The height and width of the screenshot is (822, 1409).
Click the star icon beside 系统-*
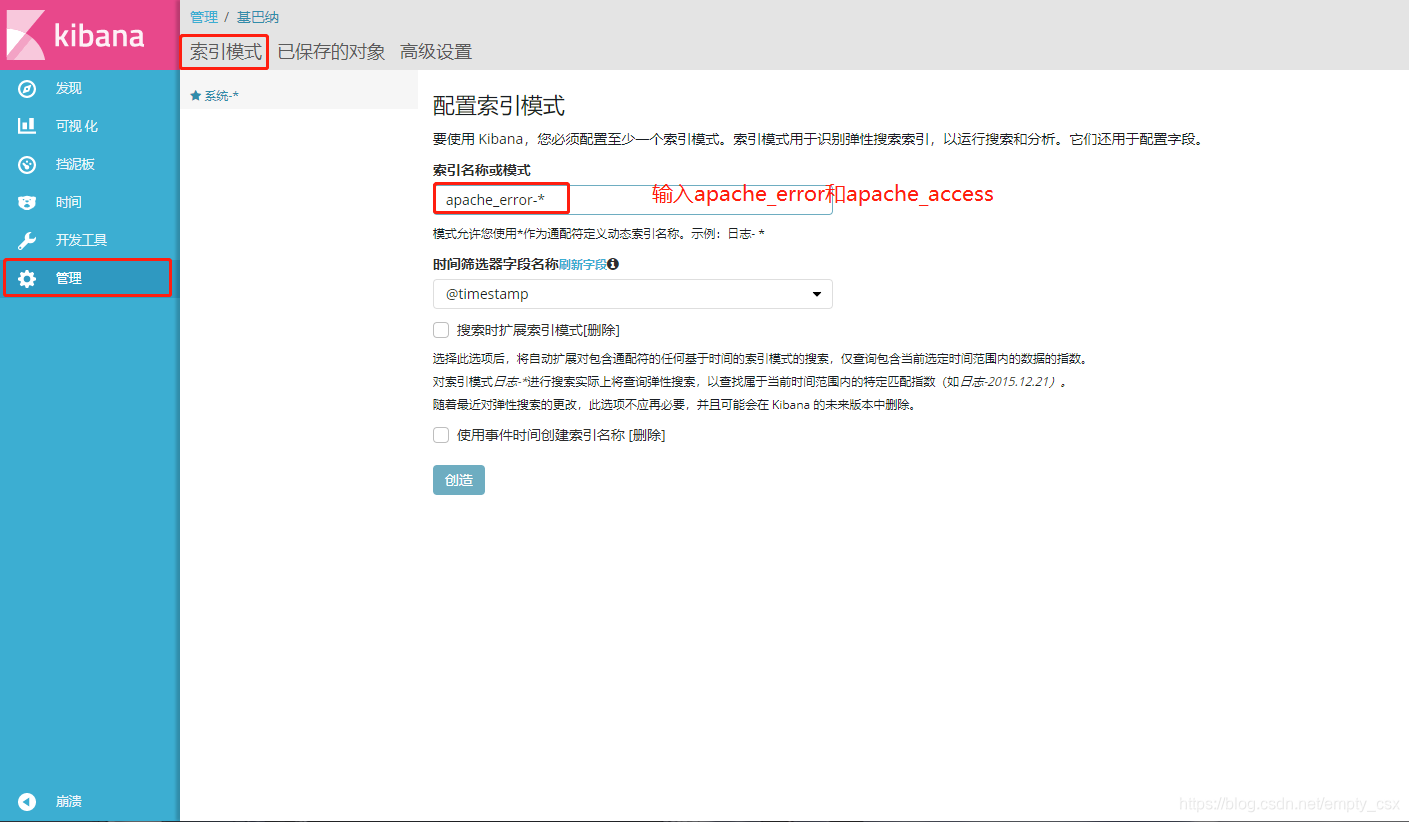(195, 96)
